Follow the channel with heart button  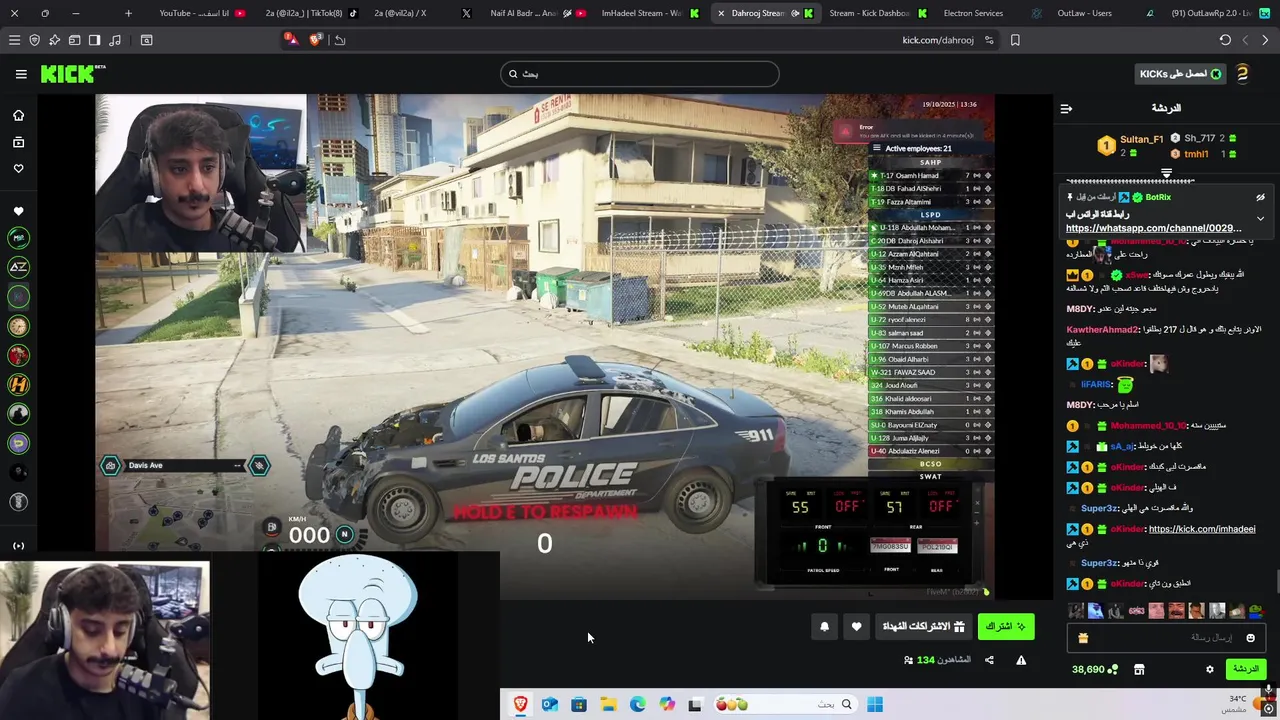point(856,627)
